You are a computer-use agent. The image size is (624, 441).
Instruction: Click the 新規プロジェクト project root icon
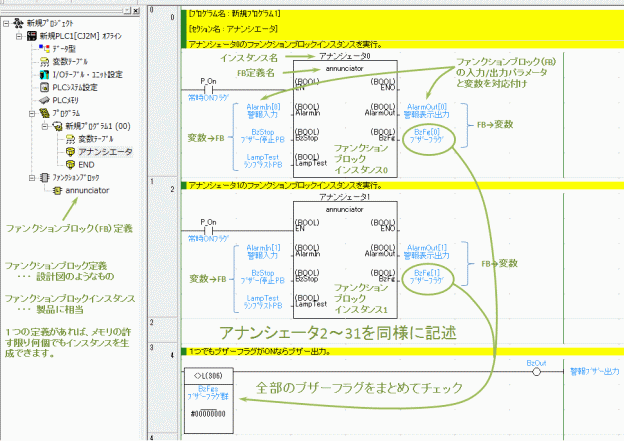[x=18, y=23]
